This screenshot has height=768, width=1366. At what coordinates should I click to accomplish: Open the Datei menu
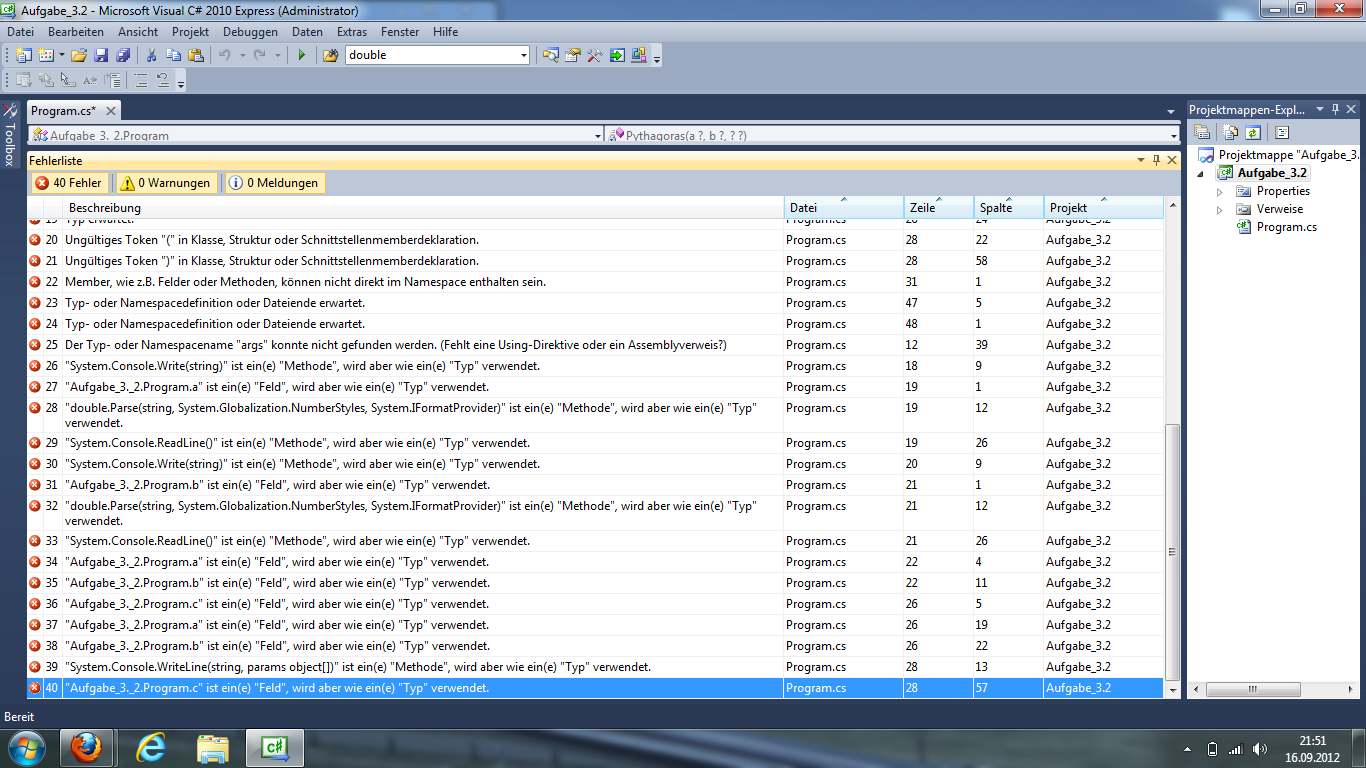tap(21, 32)
